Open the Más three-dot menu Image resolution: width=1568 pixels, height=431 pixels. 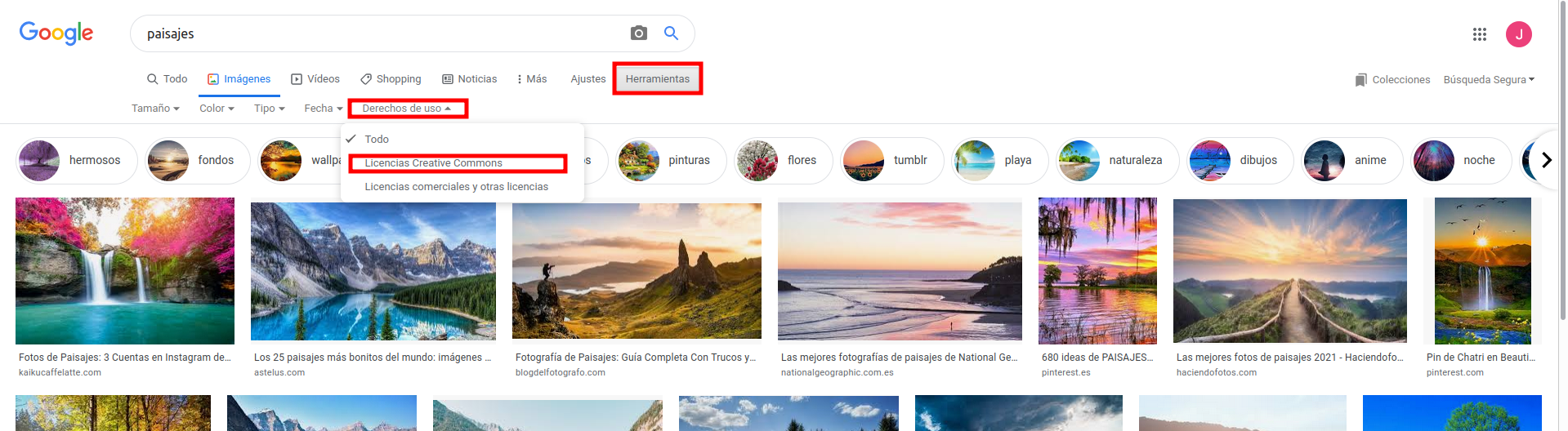click(531, 79)
